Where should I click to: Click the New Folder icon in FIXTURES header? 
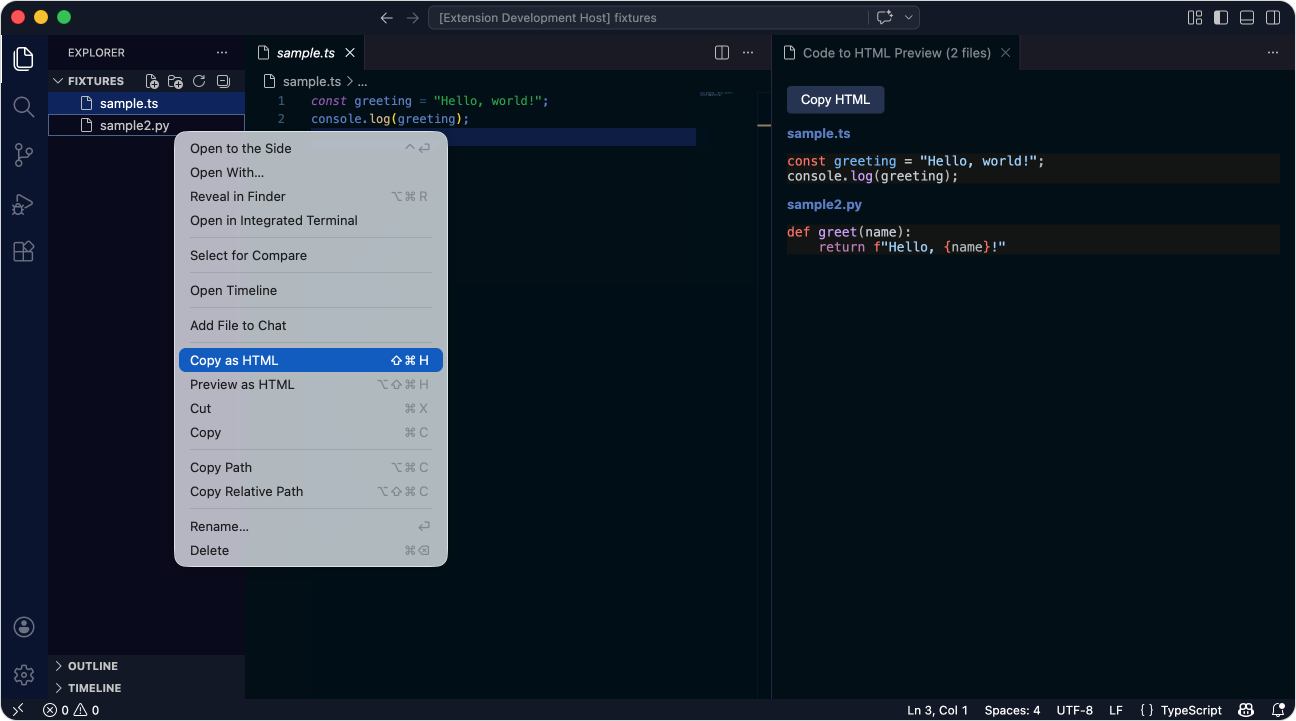click(x=175, y=81)
